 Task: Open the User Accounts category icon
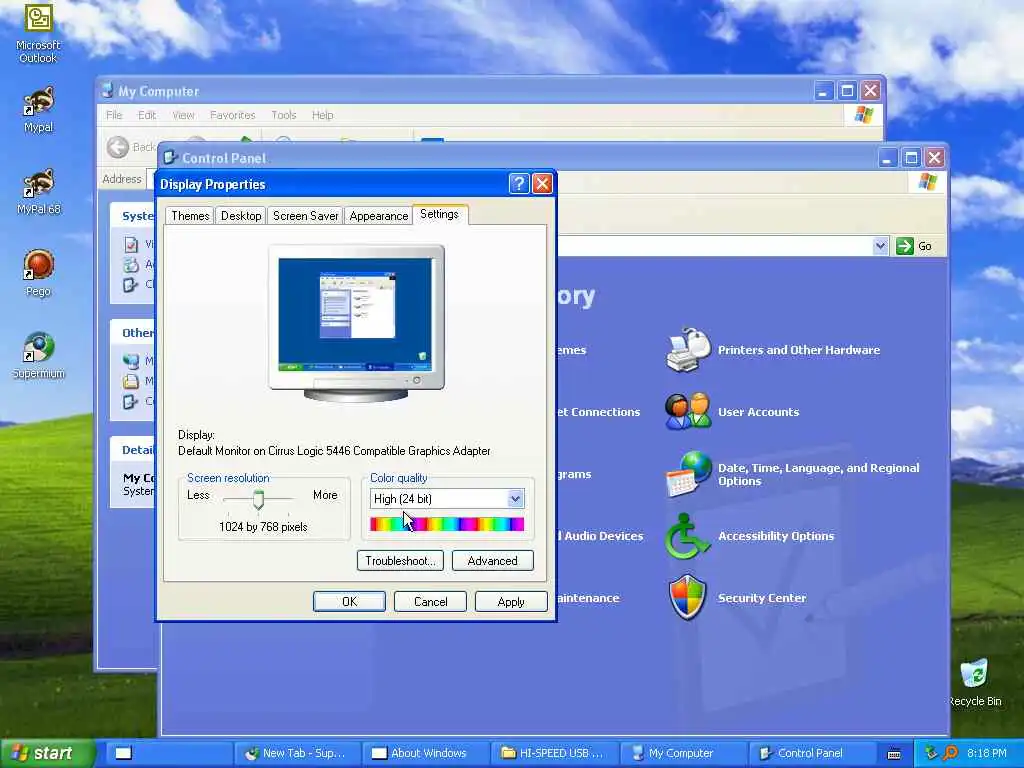(x=688, y=411)
